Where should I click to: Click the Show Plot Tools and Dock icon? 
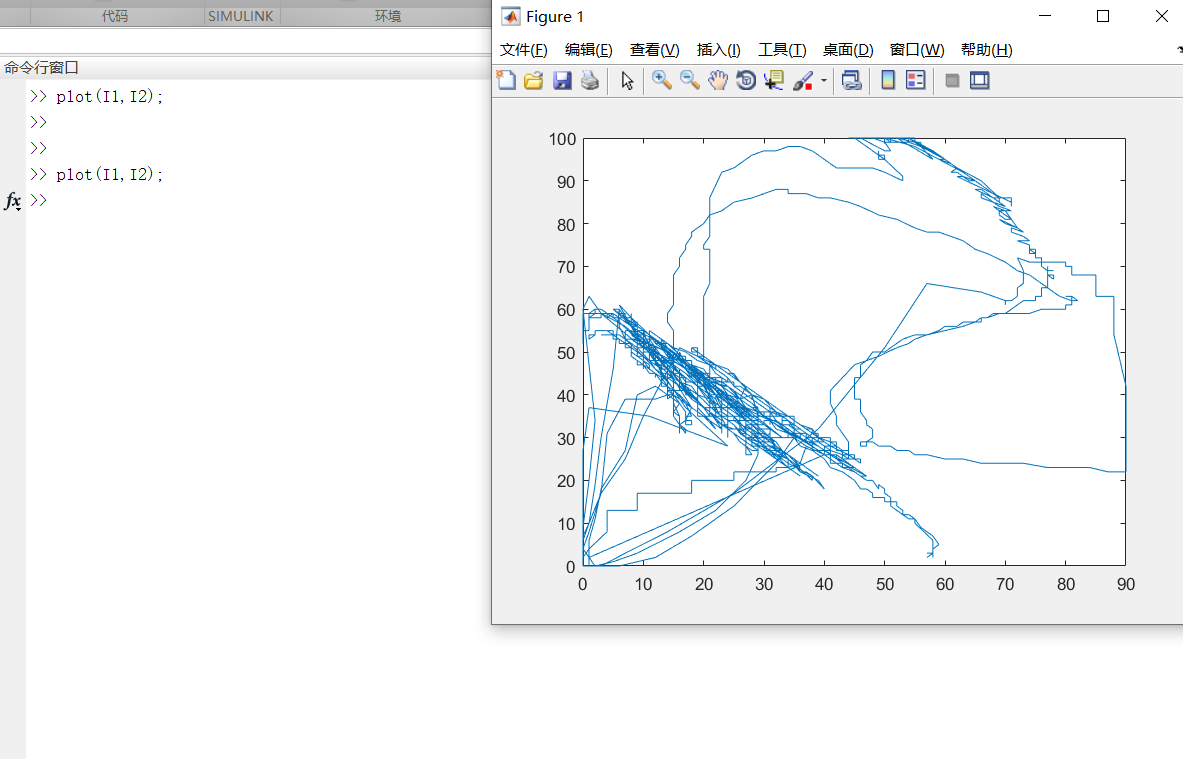point(979,80)
